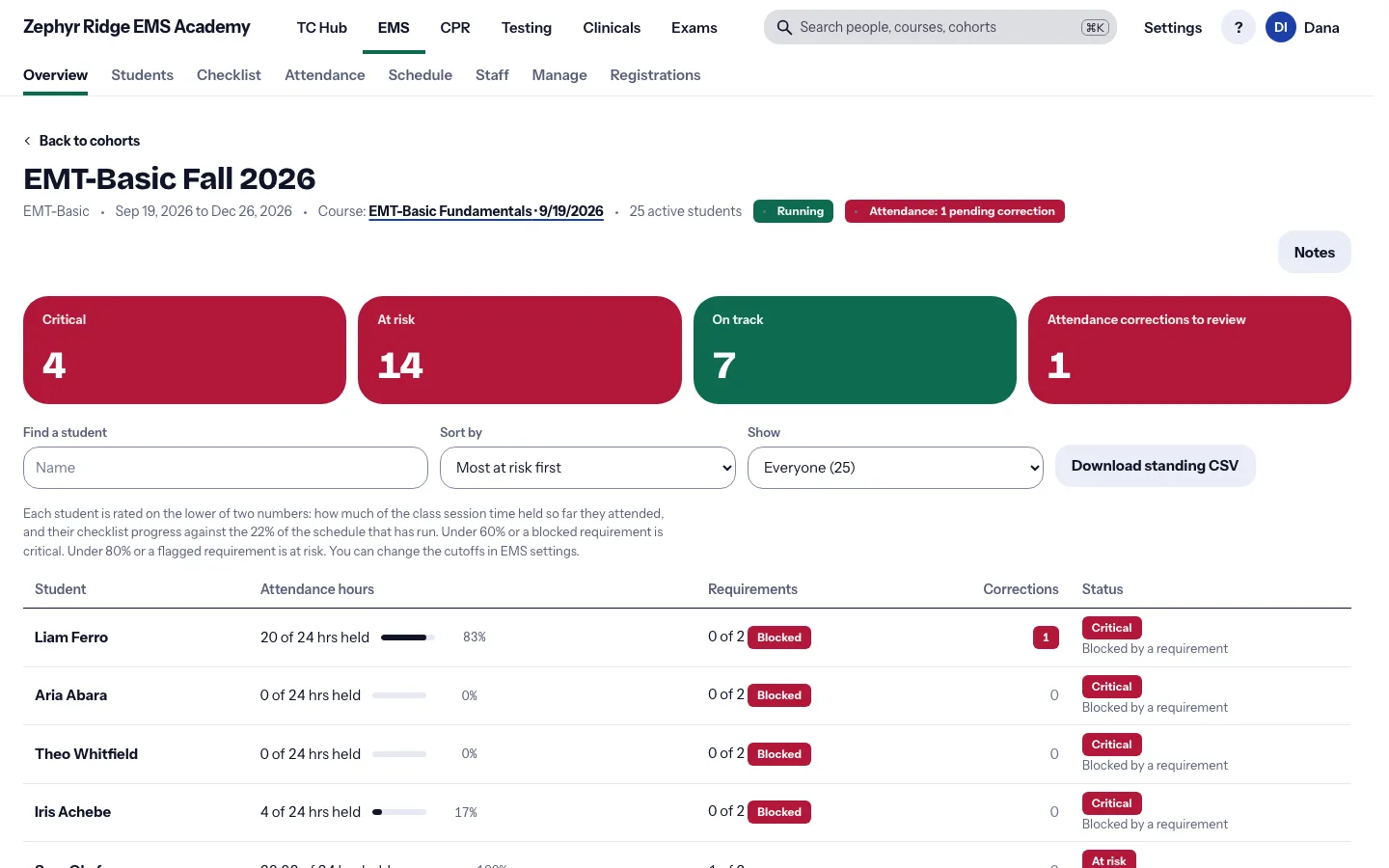The width and height of the screenshot is (1389, 868).
Task: Click the Attendance: 1 pending correction badge
Action: click(x=955, y=211)
